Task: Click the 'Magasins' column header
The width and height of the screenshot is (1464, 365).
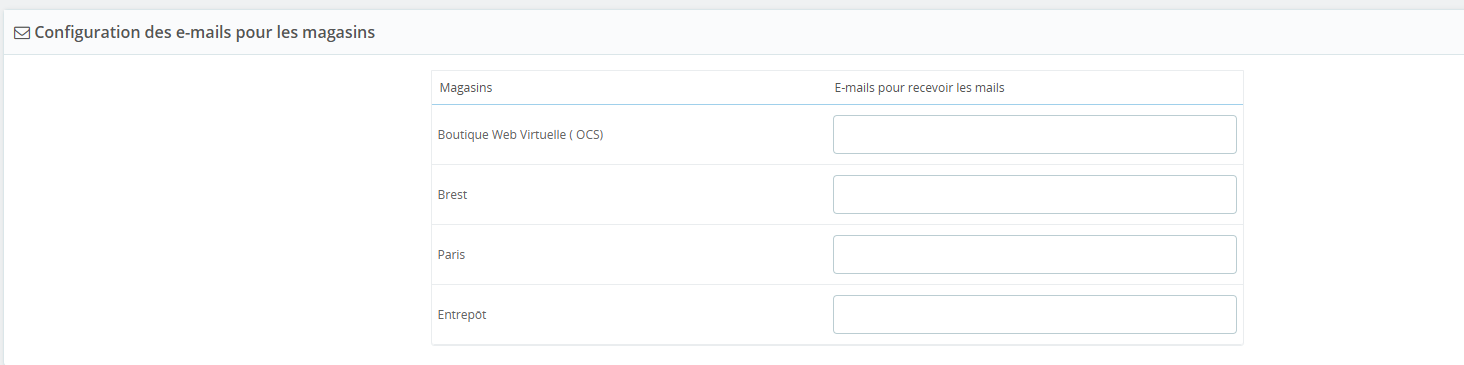Action: coord(466,88)
